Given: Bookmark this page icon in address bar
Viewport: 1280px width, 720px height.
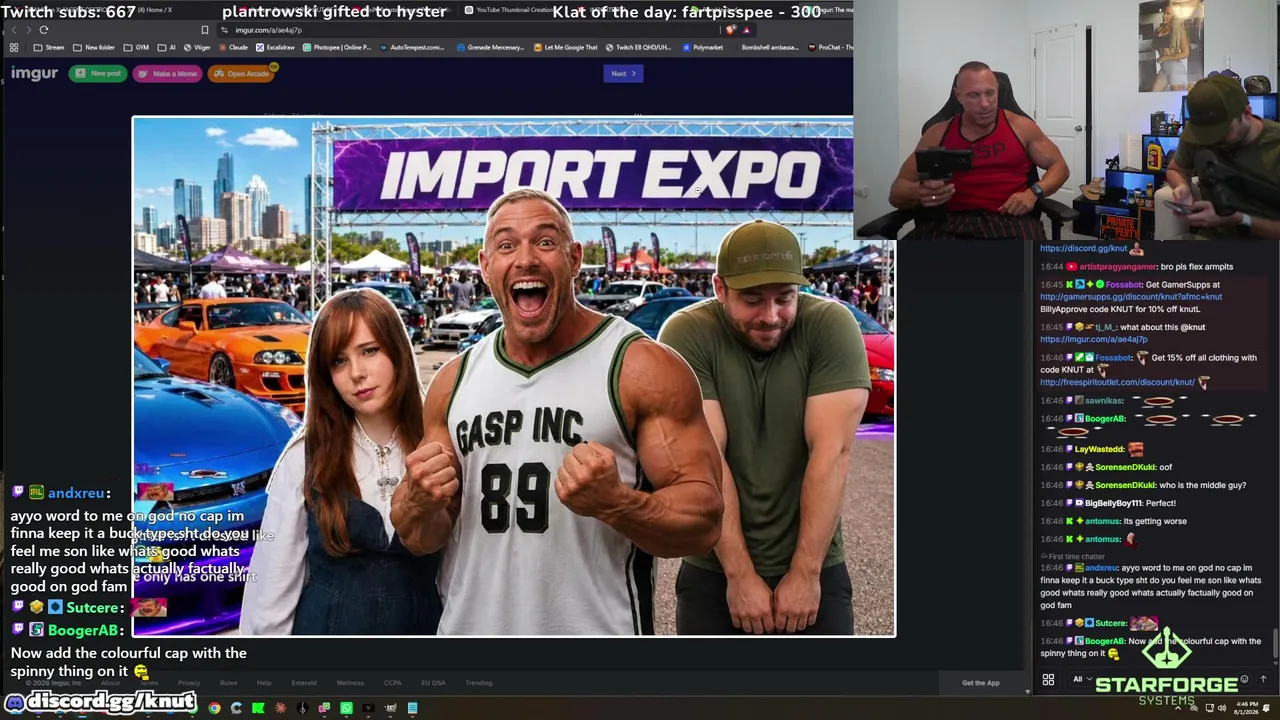Looking at the screenshot, I should pos(205,30).
